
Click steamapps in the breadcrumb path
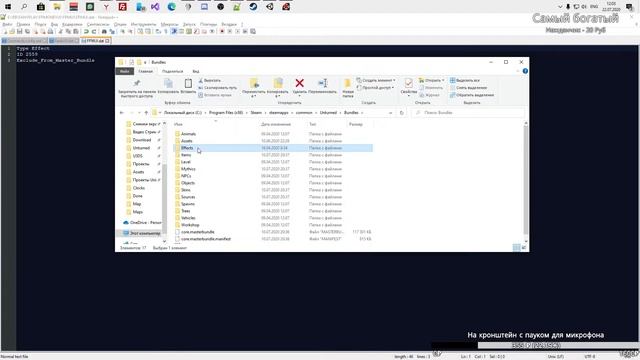click(279, 113)
